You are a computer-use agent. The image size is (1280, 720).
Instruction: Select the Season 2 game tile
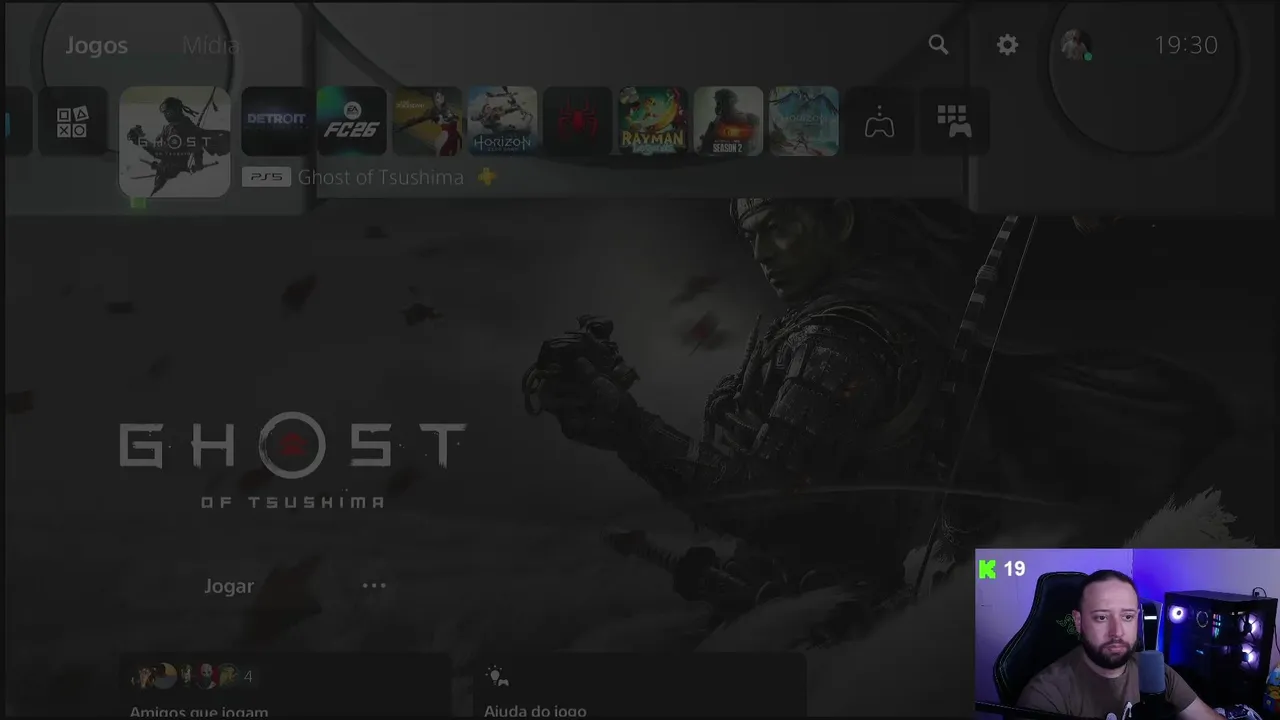(x=728, y=121)
